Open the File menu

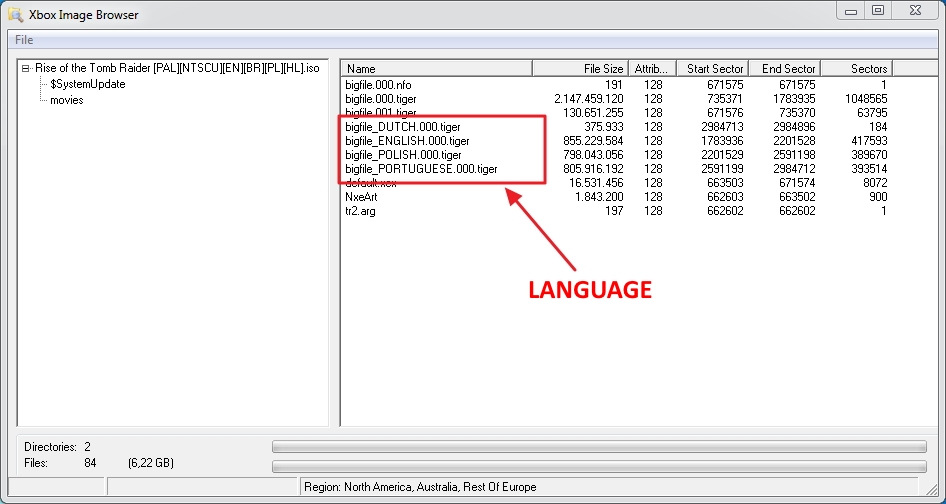click(24, 40)
